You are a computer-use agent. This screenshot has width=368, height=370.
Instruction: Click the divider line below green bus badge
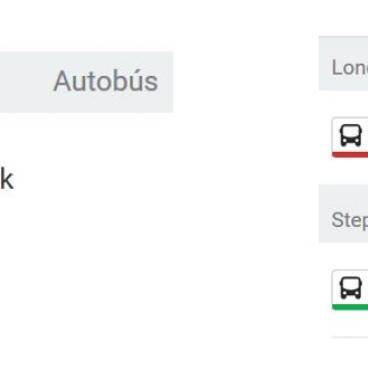[350, 337]
